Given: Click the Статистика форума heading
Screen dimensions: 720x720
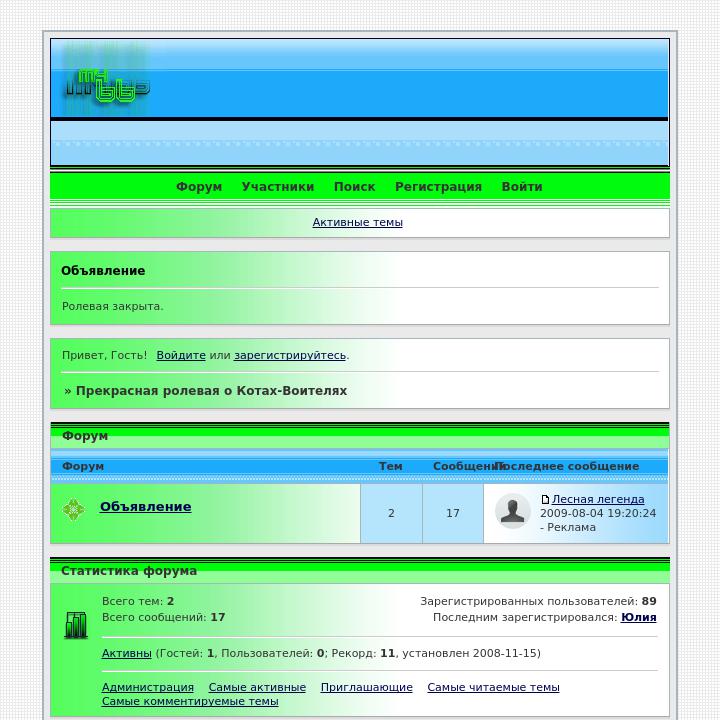Looking at the screenshot, I should 129,571.
